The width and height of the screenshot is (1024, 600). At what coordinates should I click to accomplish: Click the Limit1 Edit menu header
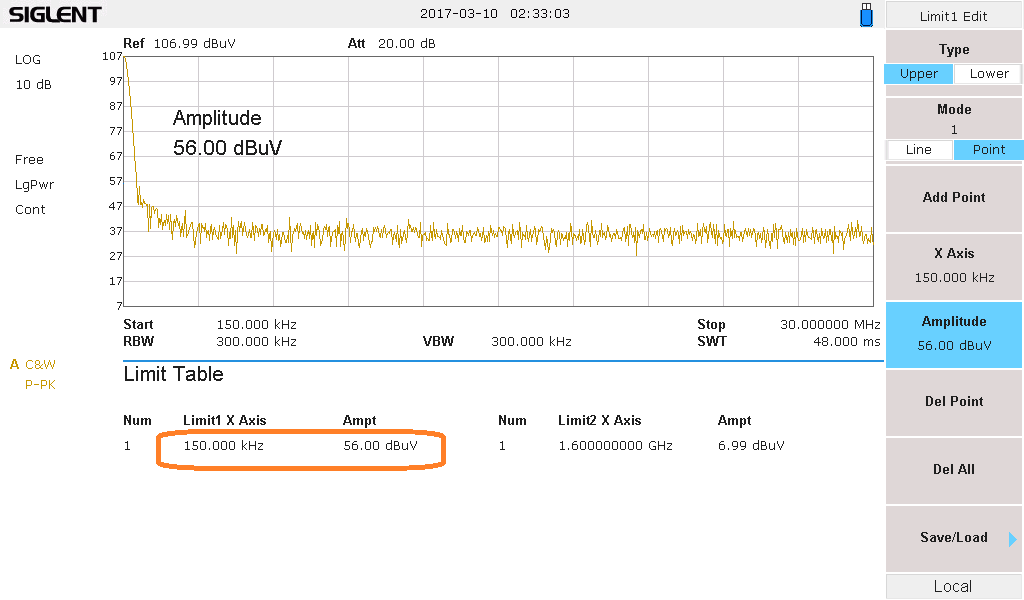(954, 16)
